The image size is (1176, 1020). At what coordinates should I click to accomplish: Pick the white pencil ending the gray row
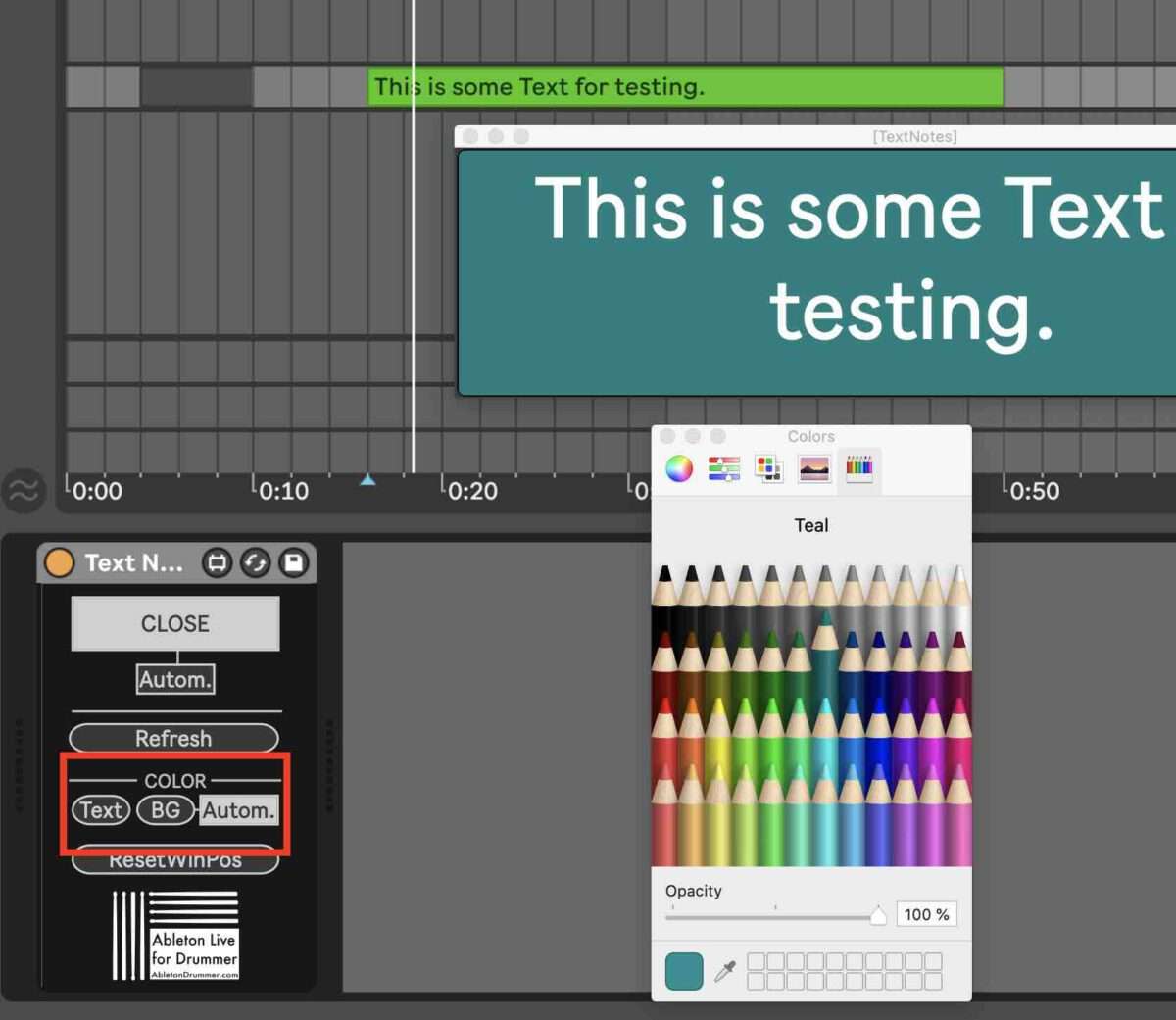click(958, 598)
